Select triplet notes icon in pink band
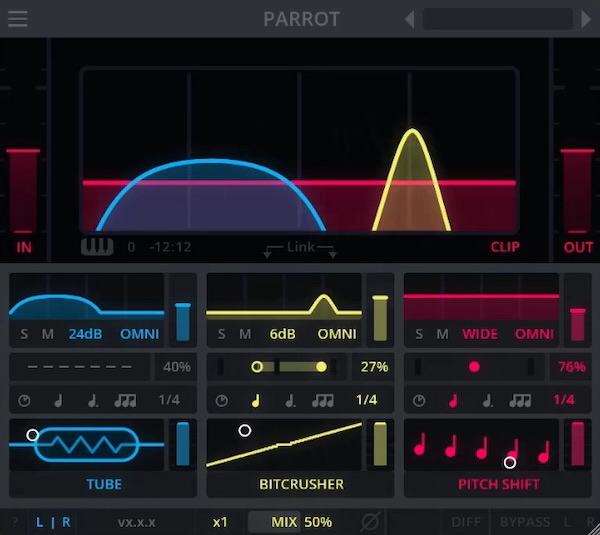 click(520, 401)
